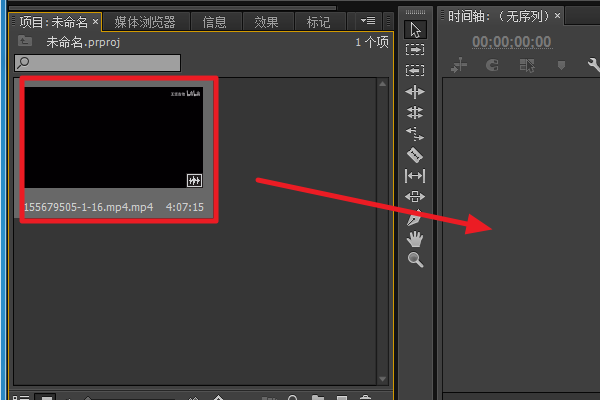Screen dimensions: 600x400
Task: Click the clip duration 4:07:15
Action: 184,207
